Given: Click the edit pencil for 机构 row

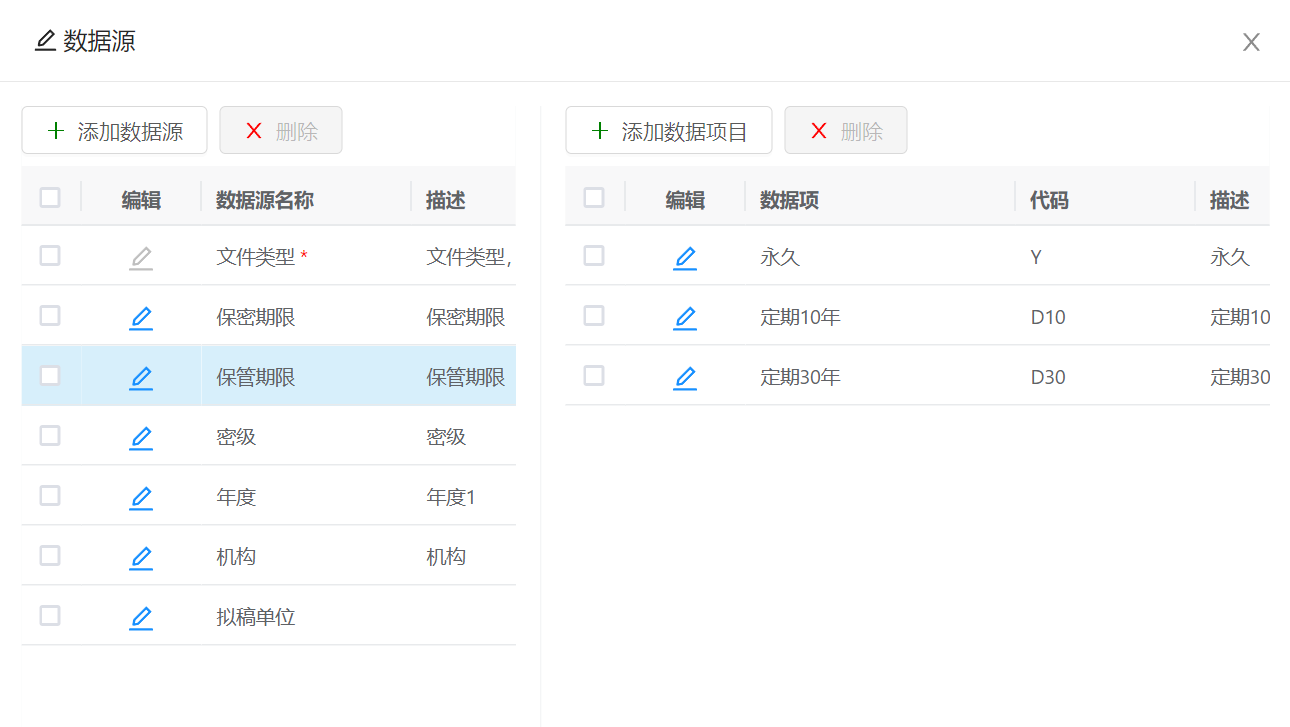Looking at the screenshot, I should 141,558.
